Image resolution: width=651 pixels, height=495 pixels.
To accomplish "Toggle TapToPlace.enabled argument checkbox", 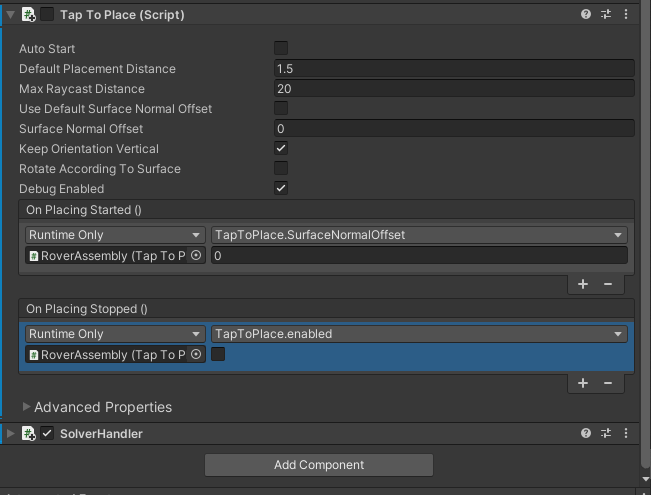I will (x=218, y=354).
